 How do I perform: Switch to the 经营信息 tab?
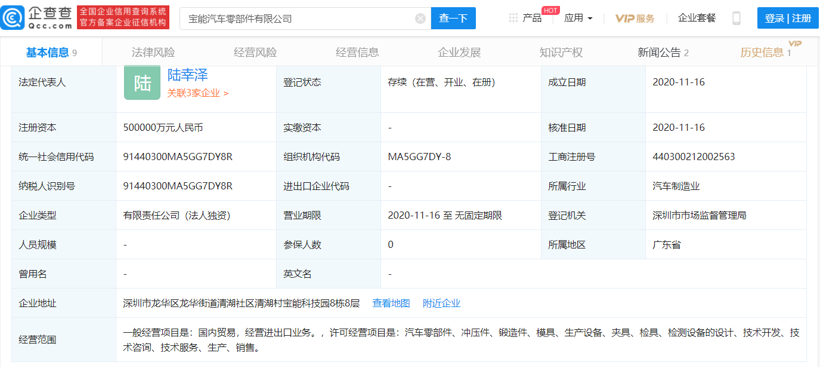tap(357, 52)
